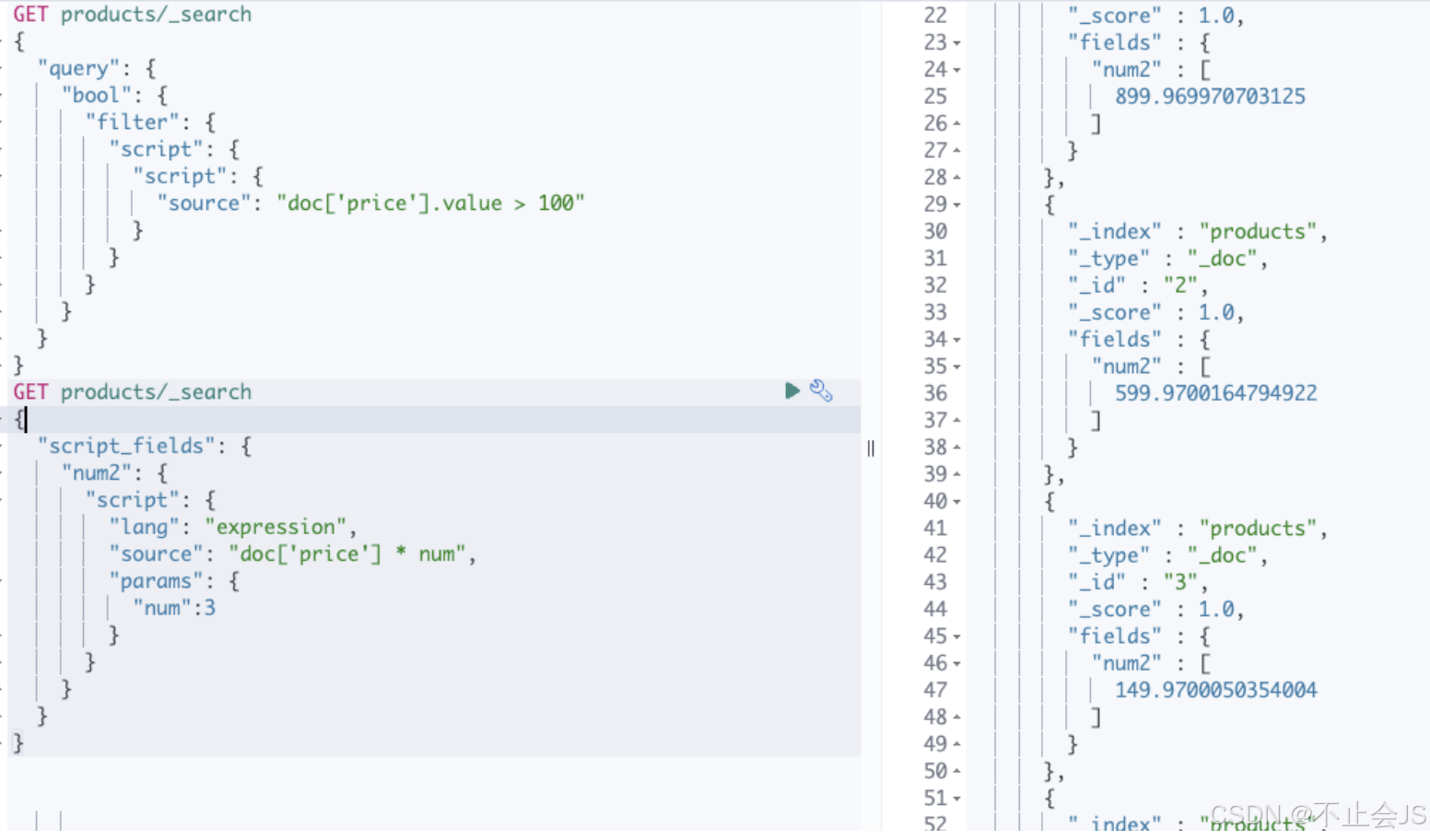The width and height of the screenshot is (1430, 840).
Task: Collapse the fields block at output line 45
Action: tap(956, 636)
